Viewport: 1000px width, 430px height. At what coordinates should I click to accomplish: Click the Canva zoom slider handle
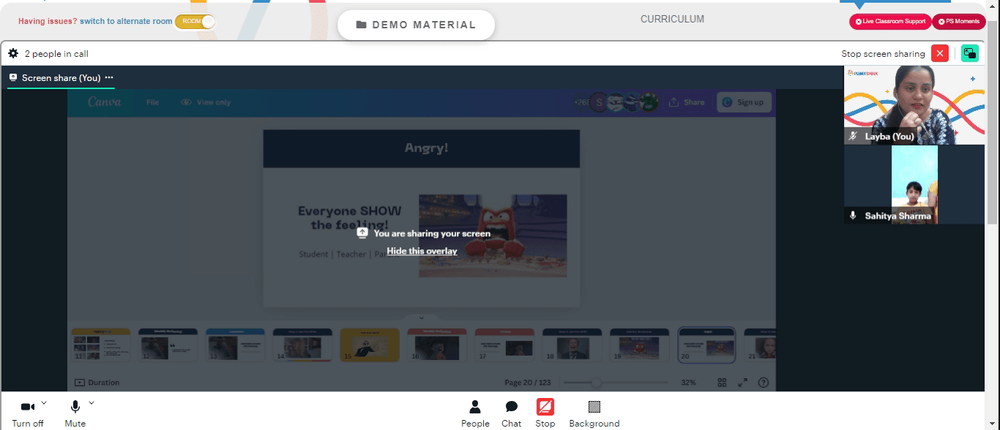[596, 382]
